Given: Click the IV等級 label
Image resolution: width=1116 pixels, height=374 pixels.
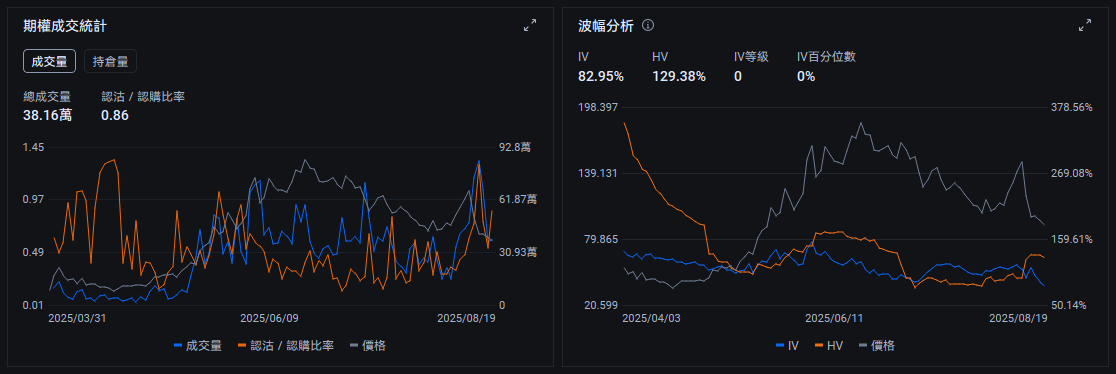Looking at the screenshot, I should (751, 57).
